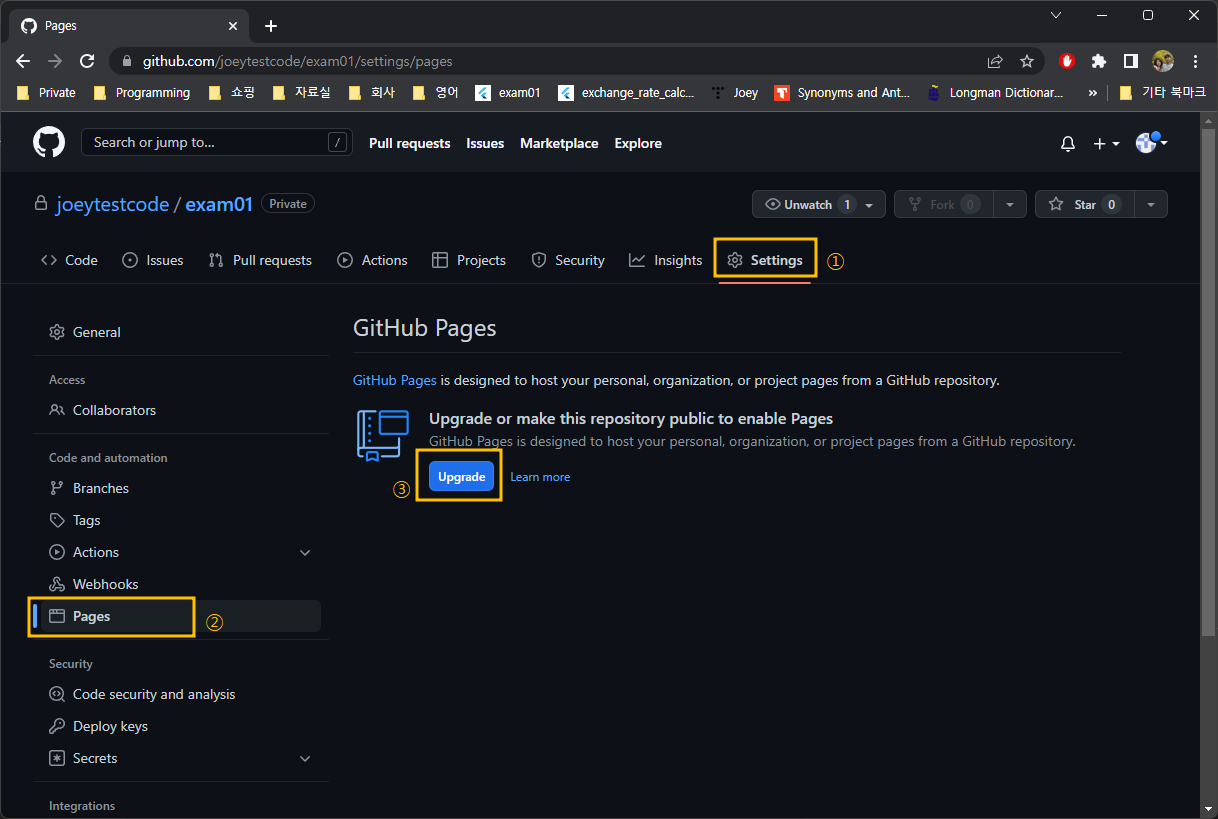Image resolution: width=1218 pixels, height=819 pixels.
Task: Open the repository Pull requests tab
Action: pyautogui.click(x=260, y=260)
